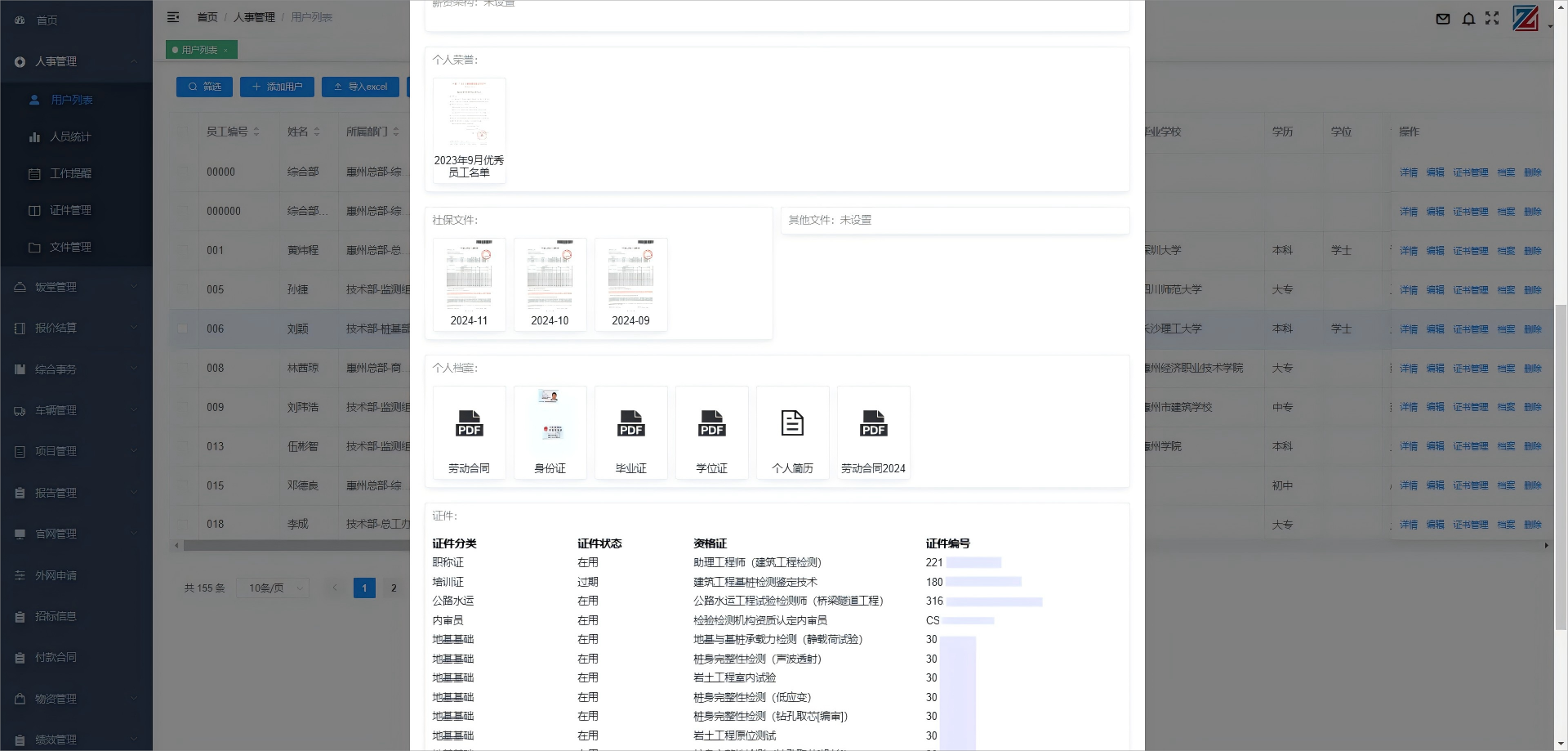Open the mail messages icon
Viewport: 1568px width, 751px height.
pyautogui.click(x=1443, y=19)
